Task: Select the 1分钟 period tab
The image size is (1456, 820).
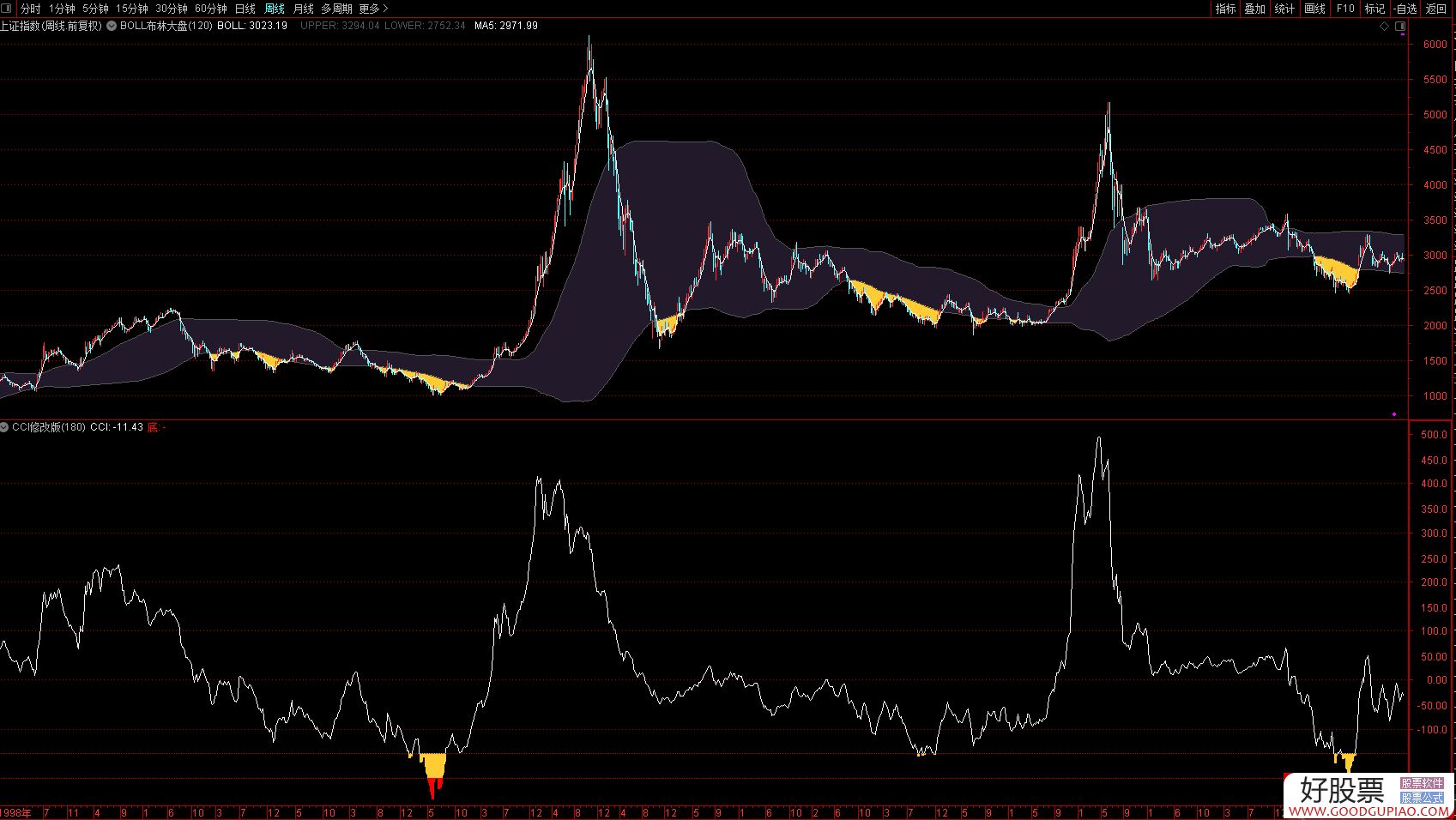Action: 62,9
